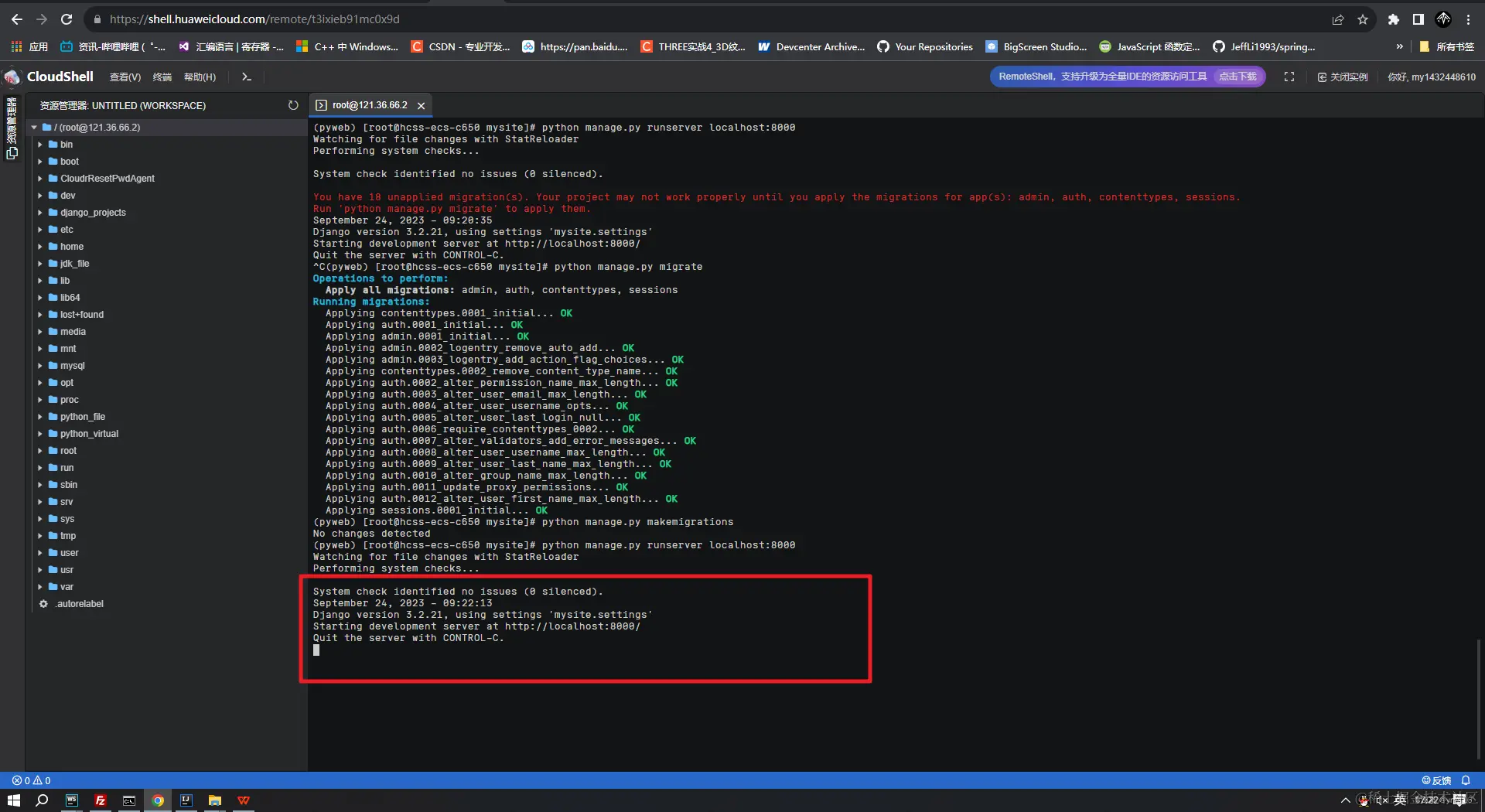Open the share page icon in address bar

point(1338,19)
